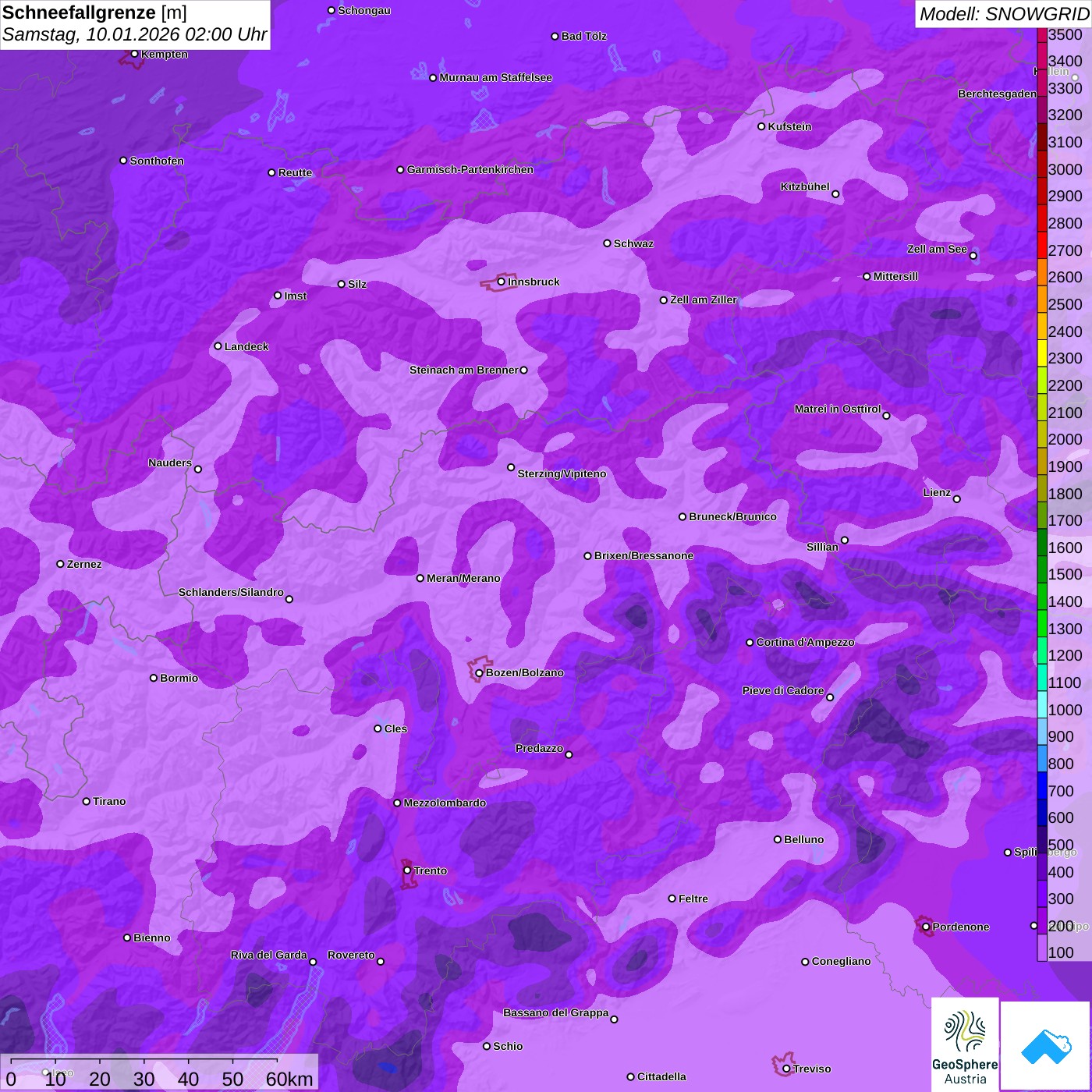Select the Cortina d'Ampezzo marker dot
1092x1092 pixels.
point(750,643)
